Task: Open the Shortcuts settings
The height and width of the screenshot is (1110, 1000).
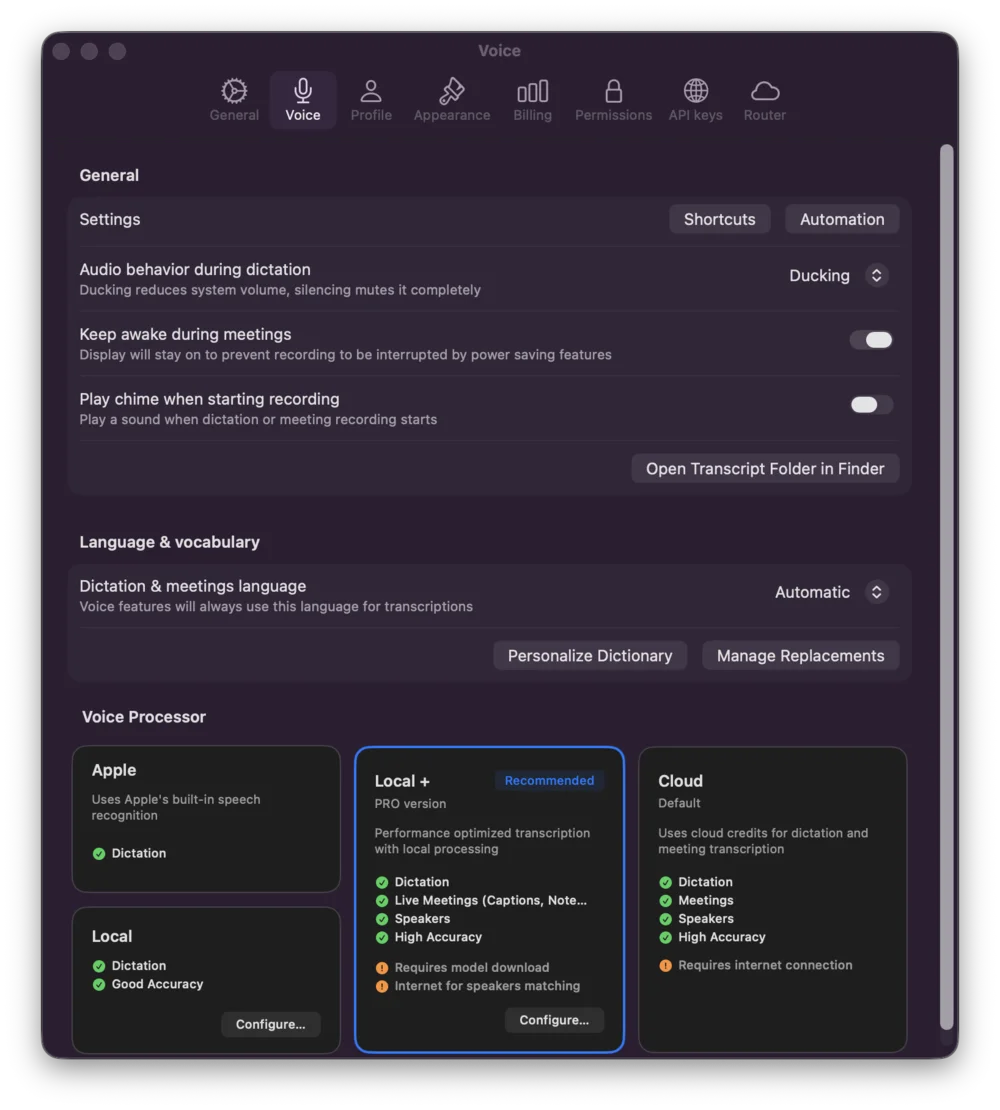Action: (719, 219)
